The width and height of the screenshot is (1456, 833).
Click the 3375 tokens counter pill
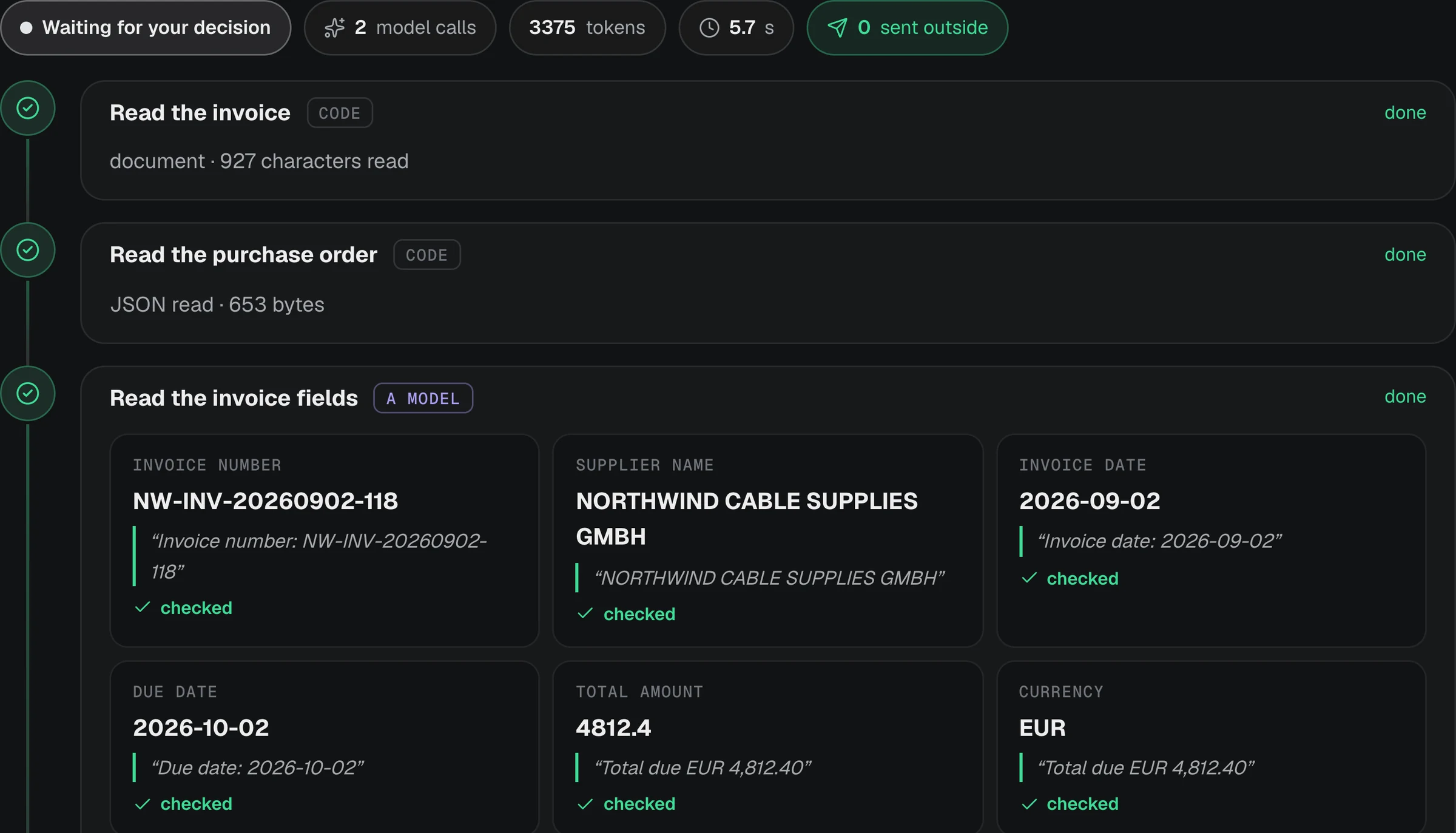click(587, 28)
